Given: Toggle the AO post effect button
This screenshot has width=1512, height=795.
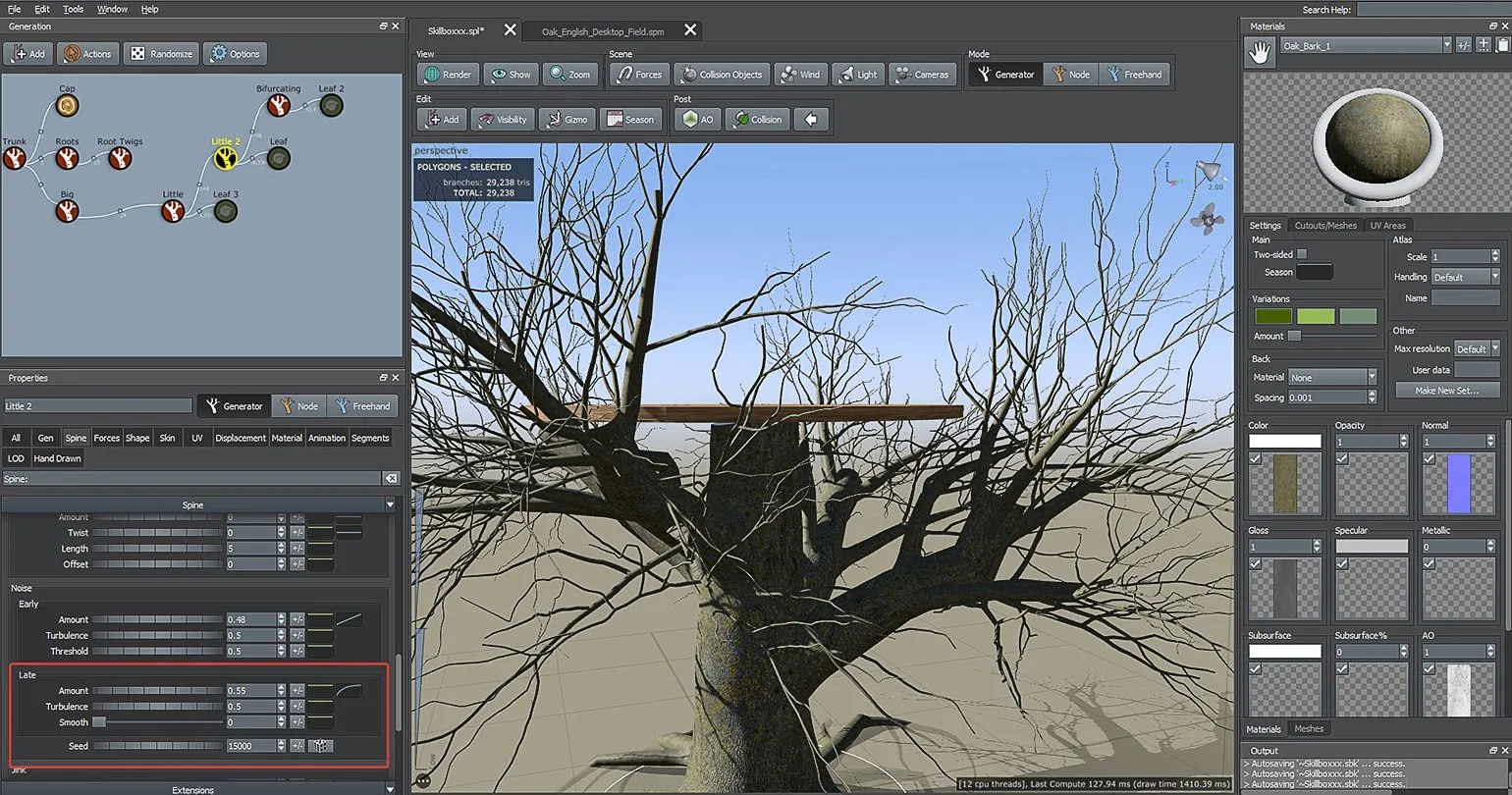Looking at the screenshot, I should click(697, 120).
